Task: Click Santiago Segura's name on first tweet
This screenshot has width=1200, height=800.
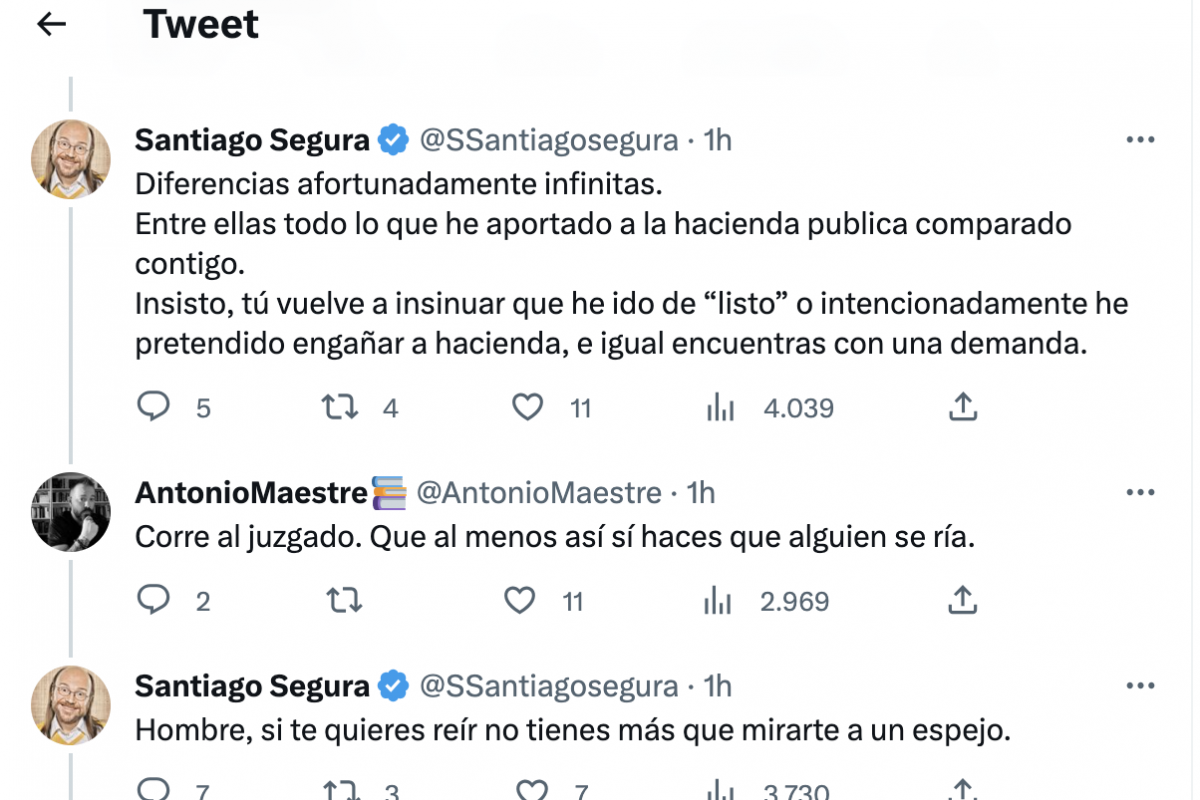Action: pyautogui.click(x=252, y=140)
